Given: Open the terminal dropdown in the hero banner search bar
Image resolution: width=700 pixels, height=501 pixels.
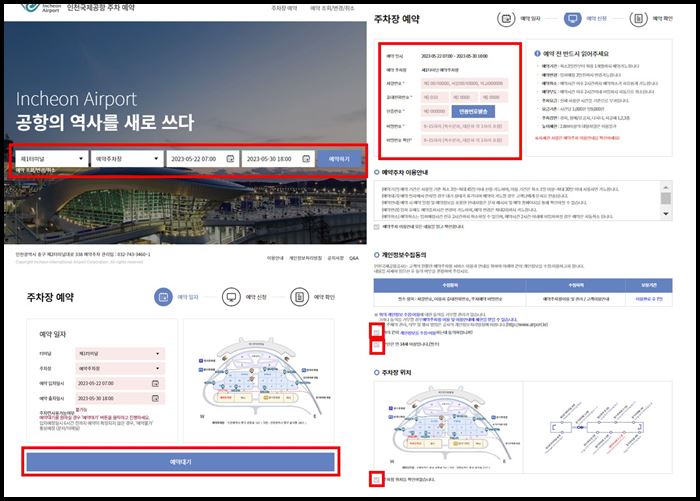Looking at the screenshot, I should pos(51,159).
